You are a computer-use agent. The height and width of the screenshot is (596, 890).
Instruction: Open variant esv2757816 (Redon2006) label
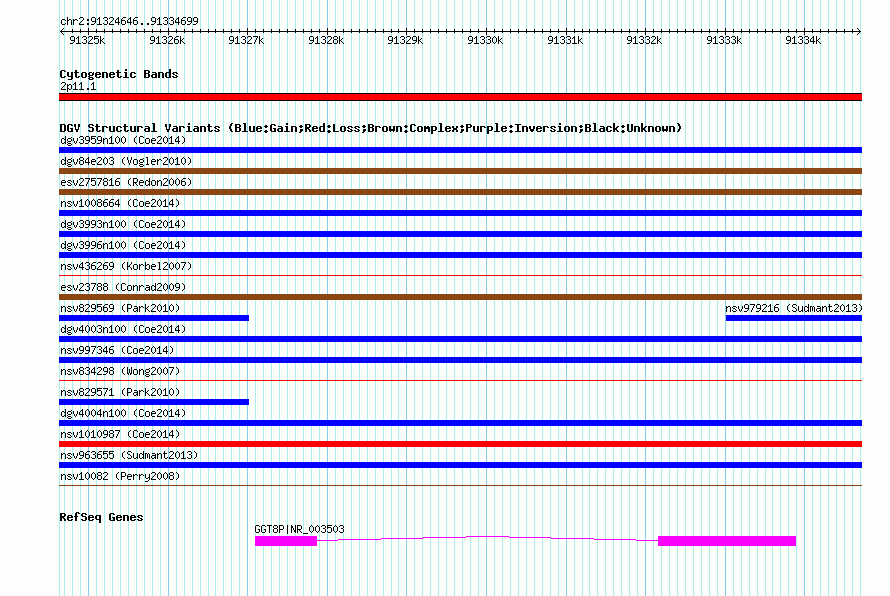tap(126, 182)
